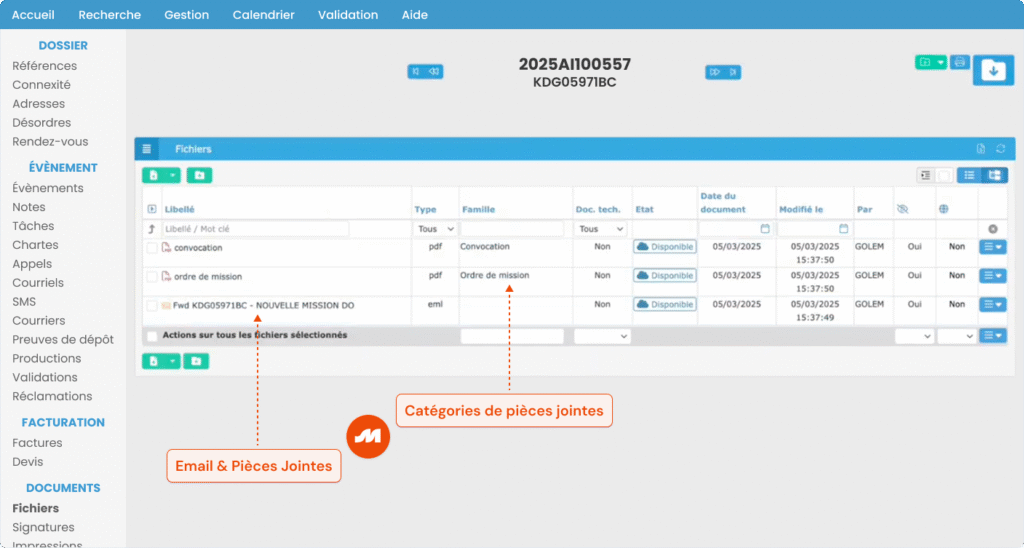Go to Signatures in the sidebar
Image resolution: width=1024 pixels, height=548 pixels.
(x=43, y=526)
